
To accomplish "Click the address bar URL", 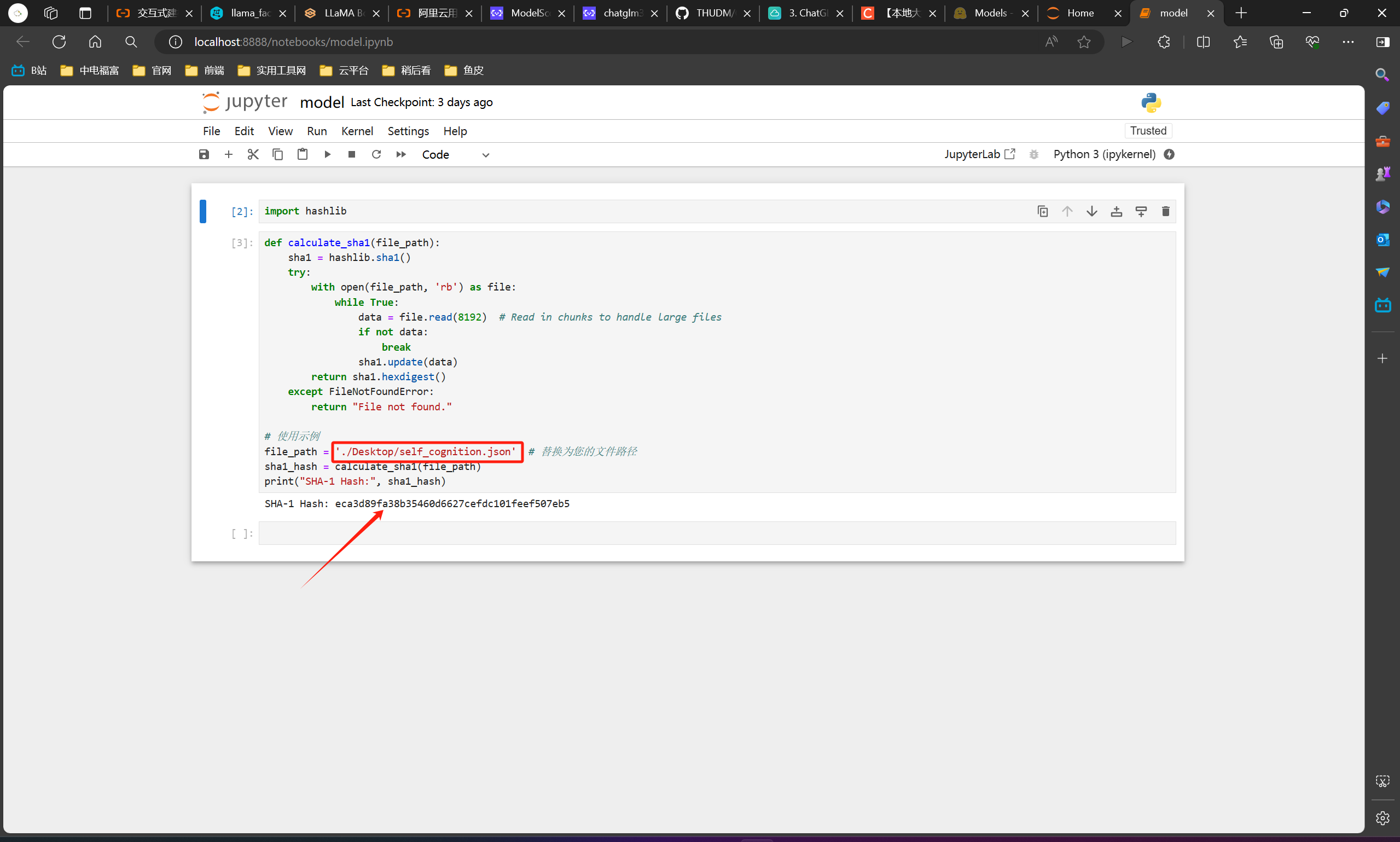I will pos(293,42).
